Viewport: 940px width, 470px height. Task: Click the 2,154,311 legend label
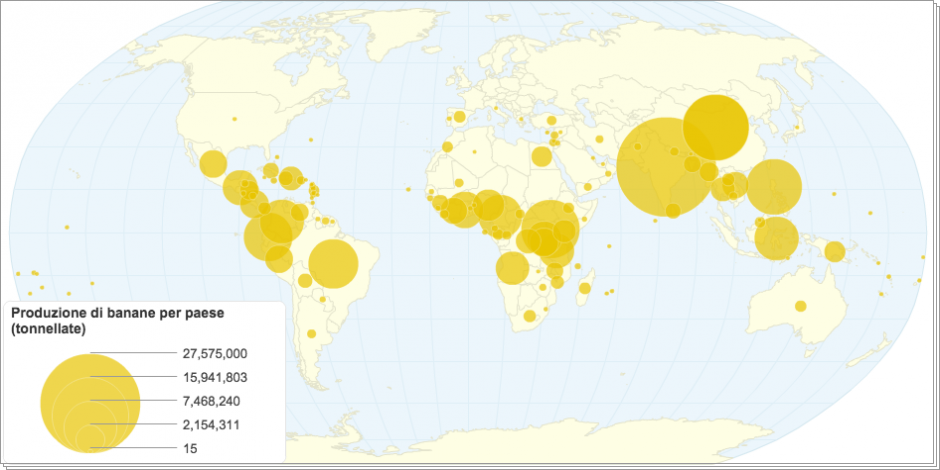(213, 426)
